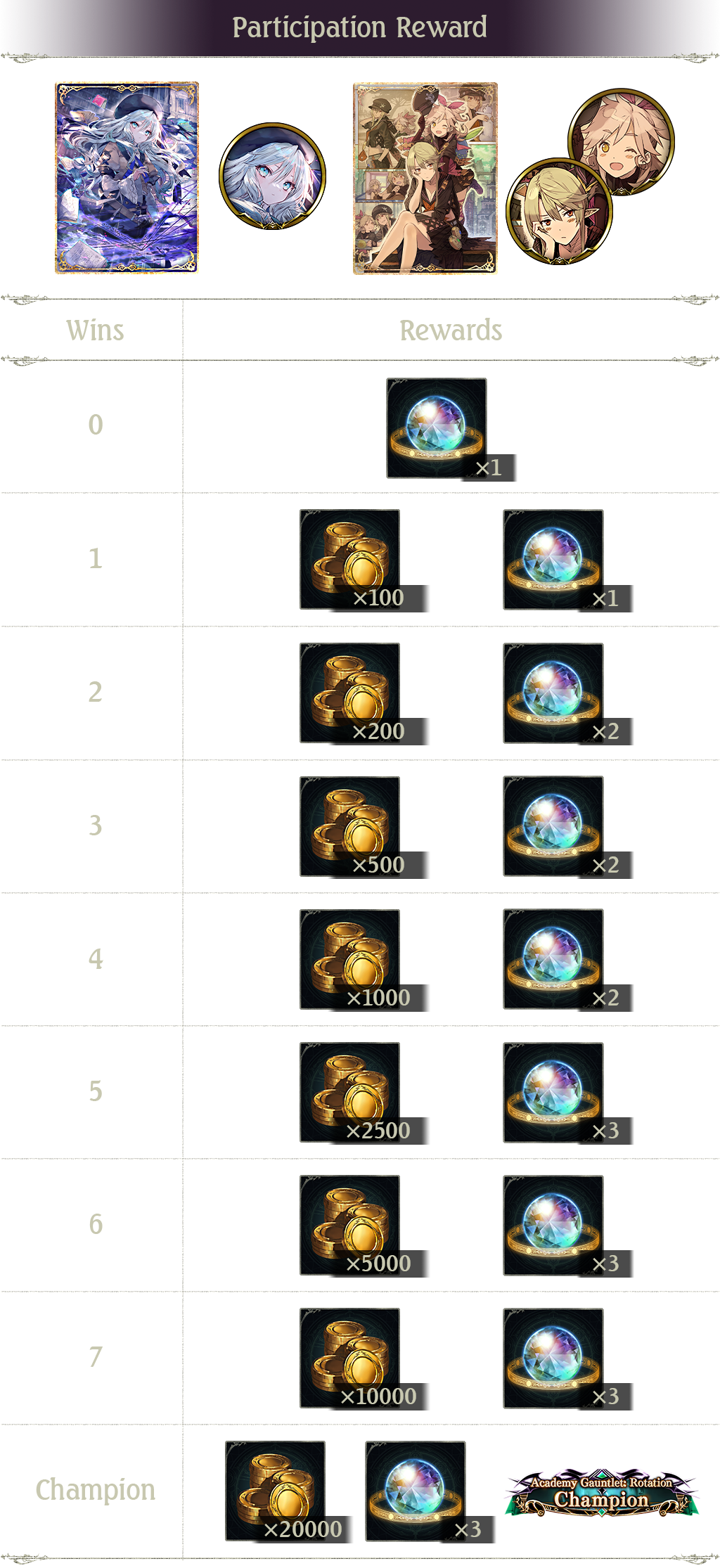Select the blonde elf character emblem
720x1568 pixels.
click(560, 211)
